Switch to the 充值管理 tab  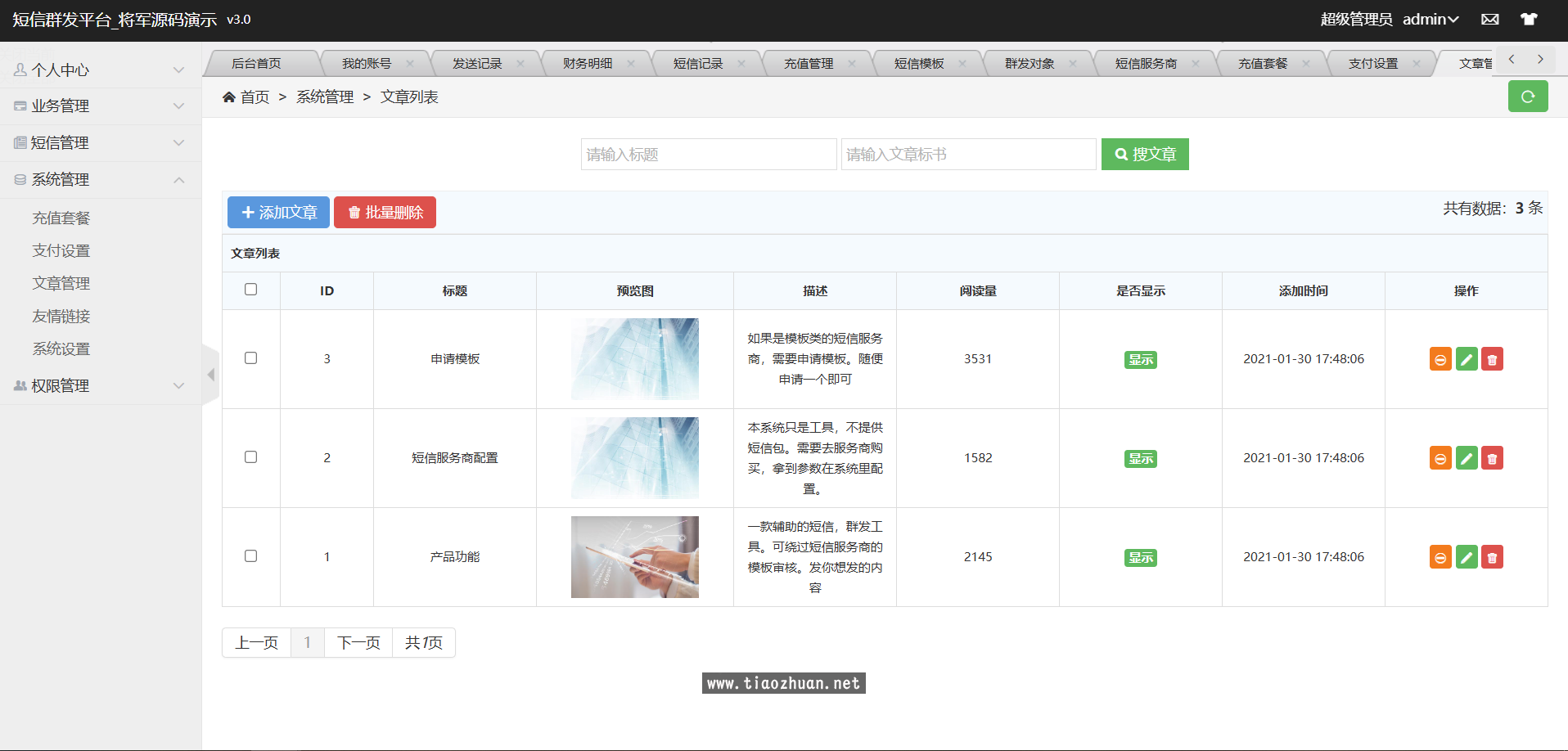[x=809, y=62]
